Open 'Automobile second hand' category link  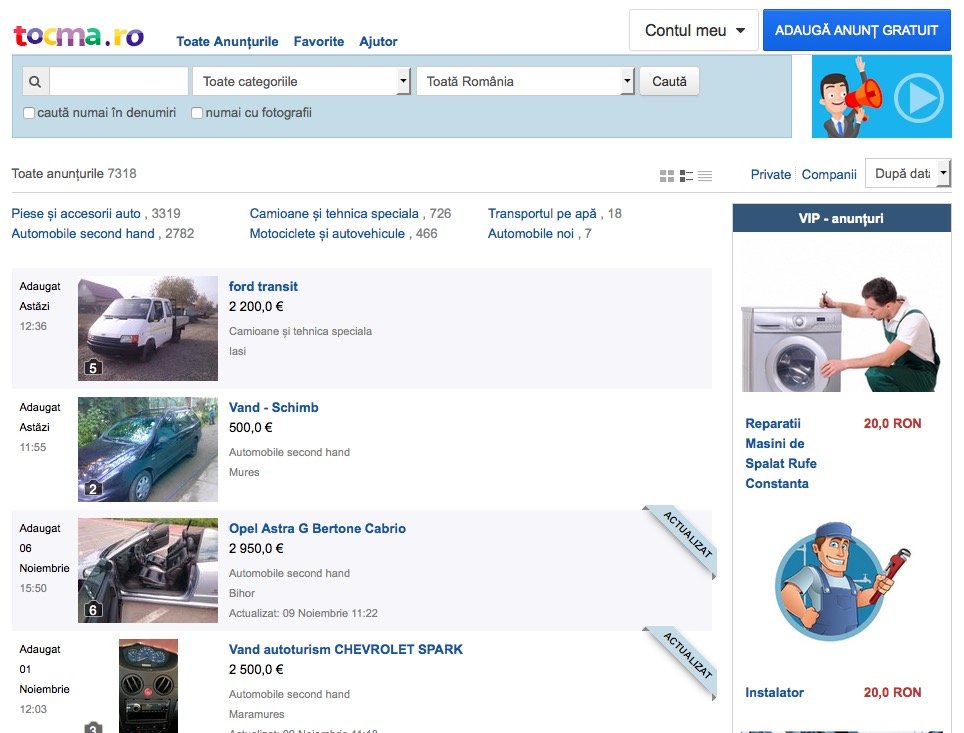[x=83, y=234]
